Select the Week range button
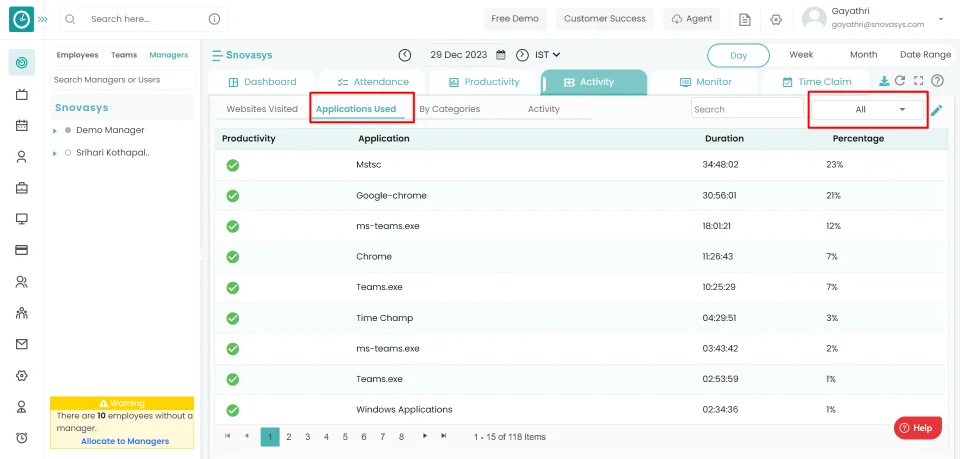 [801, 54]
